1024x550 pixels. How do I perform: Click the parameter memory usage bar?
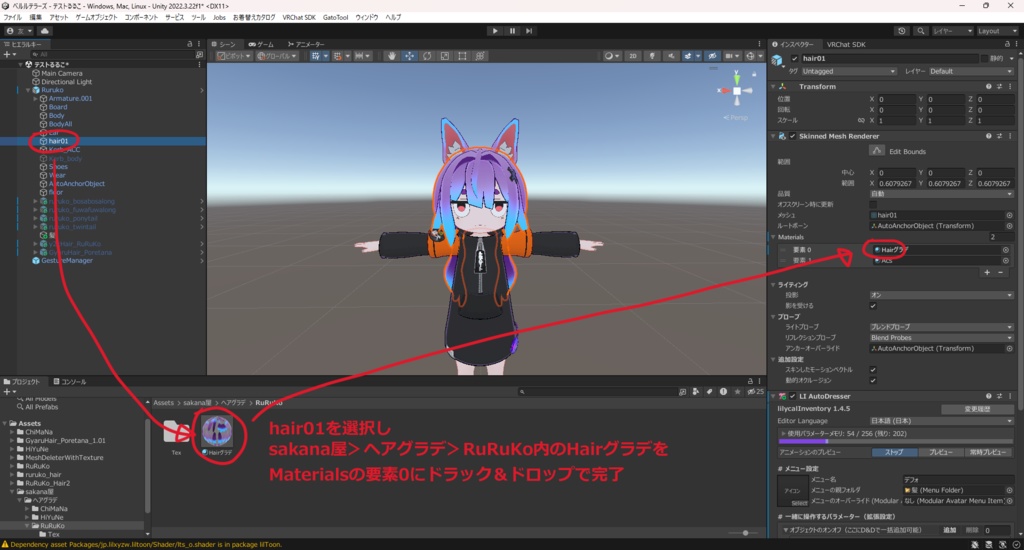pos(895,441)
